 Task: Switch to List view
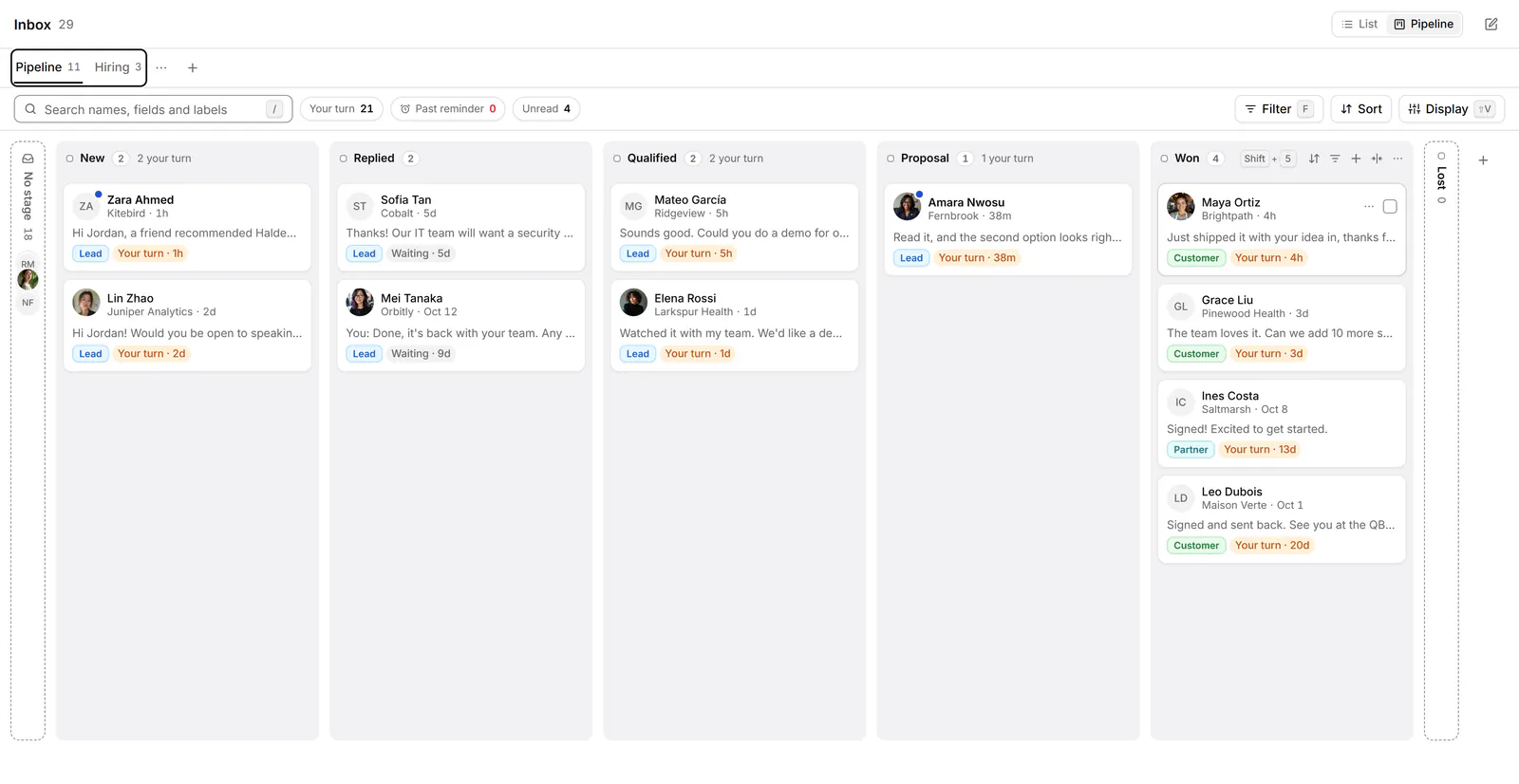pyautogui.click(x=1360, y=25)
